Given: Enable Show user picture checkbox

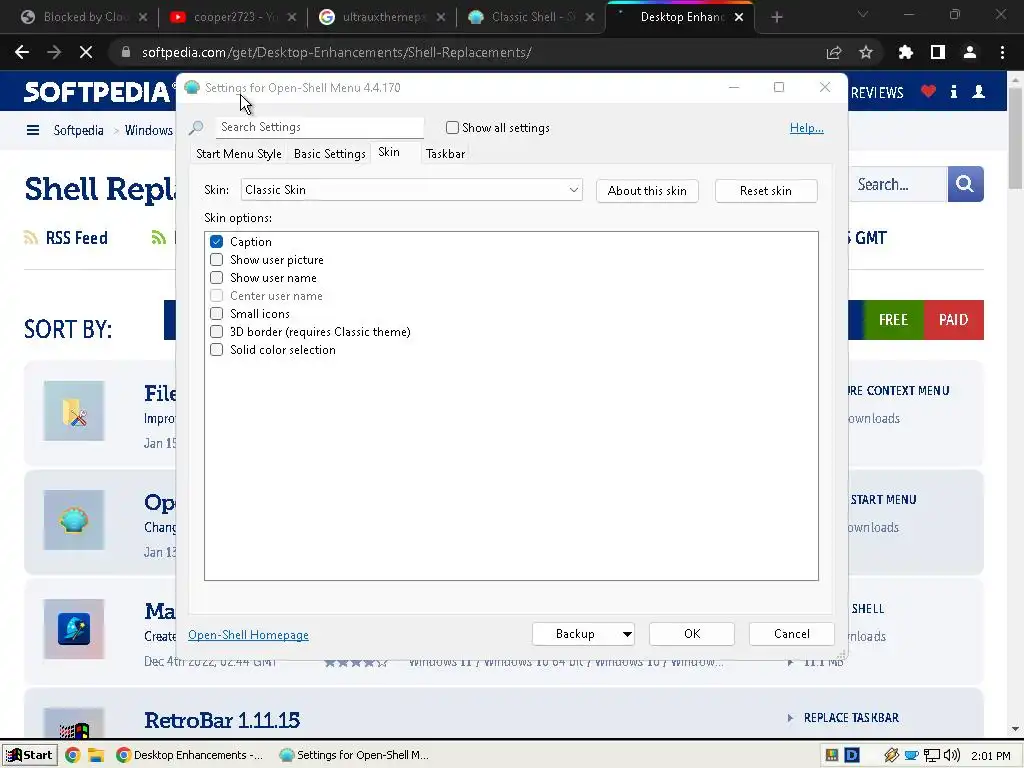Looking at the screenshot, I should click(216, 260).
